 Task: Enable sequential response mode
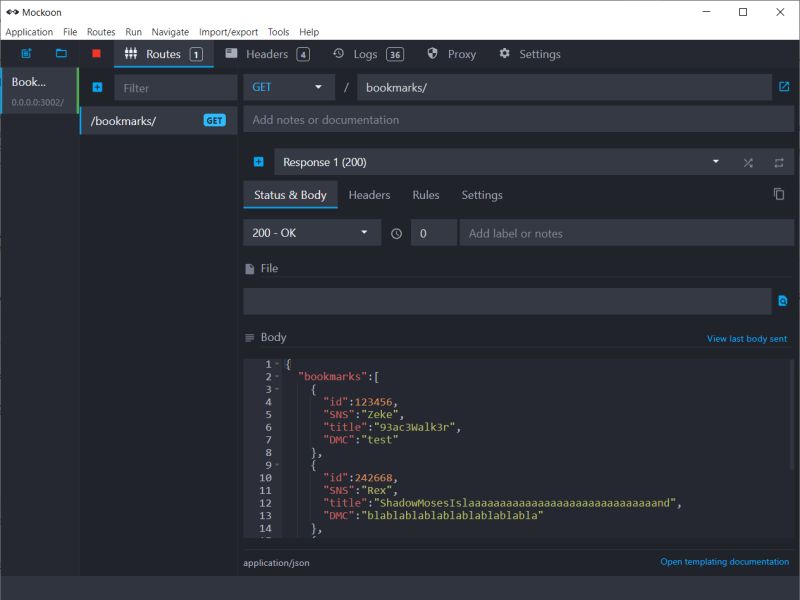click(x=779, y=163)
